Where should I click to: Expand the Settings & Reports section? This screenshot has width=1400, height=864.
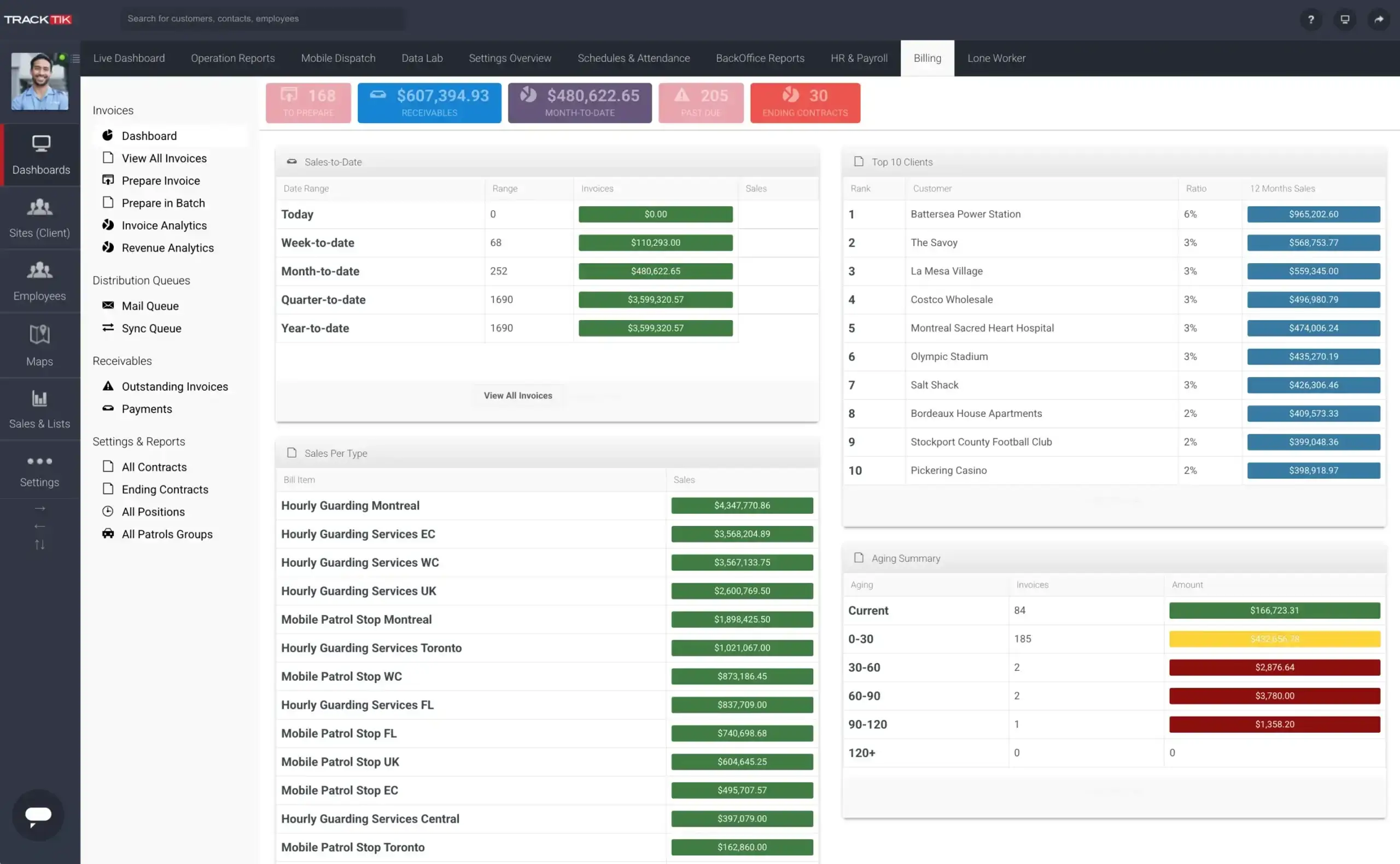point(139,441)
